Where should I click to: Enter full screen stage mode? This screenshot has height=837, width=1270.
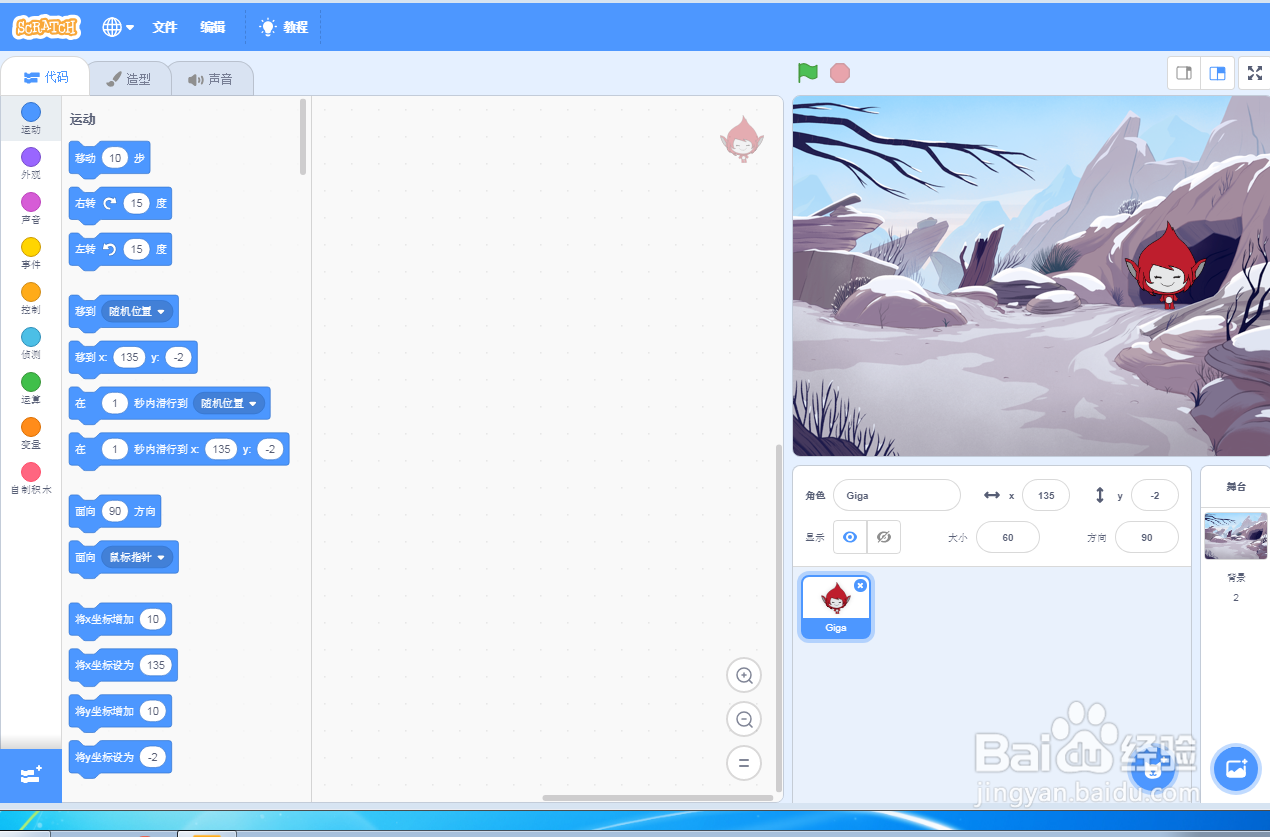[1255, 73]
